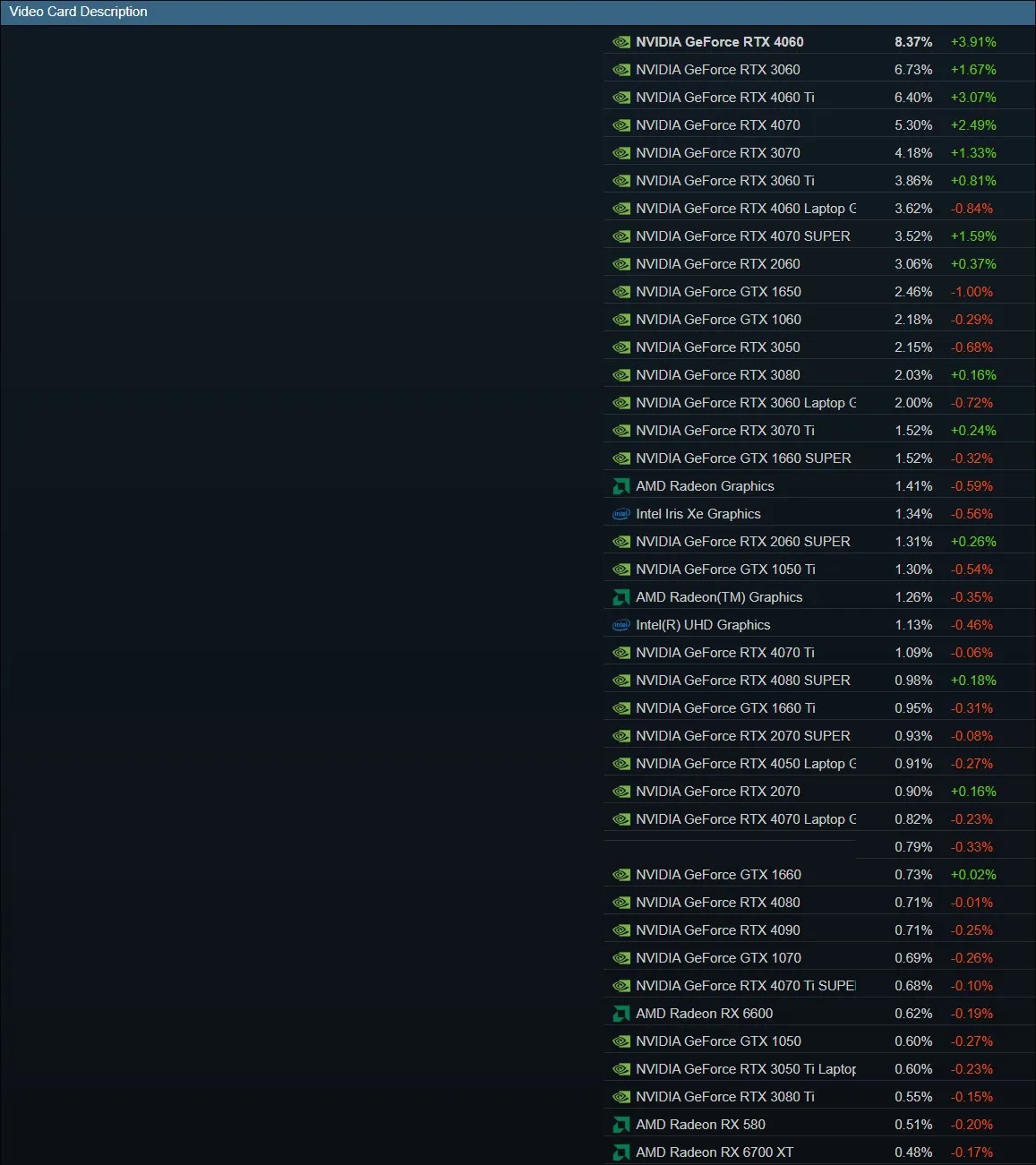
Task: Select AMD Radeon RX 6700 XT name
Action: 715,1152
